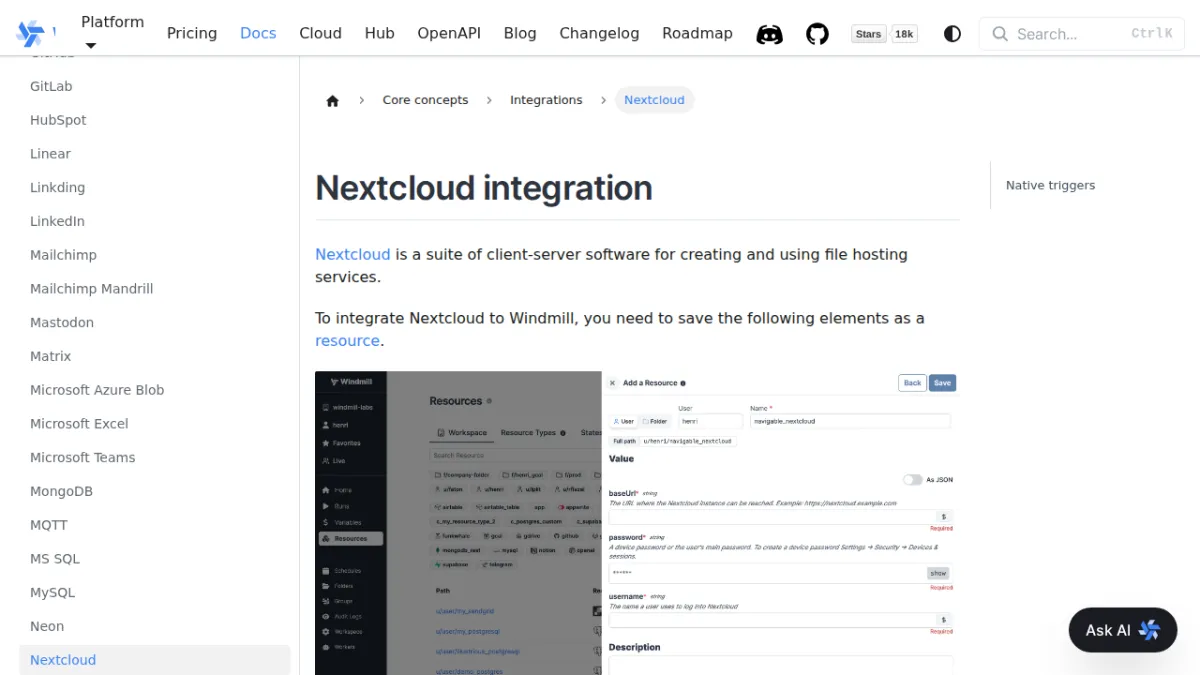
Task: Click the GitHub Stars button
Action: pos(869,34)
